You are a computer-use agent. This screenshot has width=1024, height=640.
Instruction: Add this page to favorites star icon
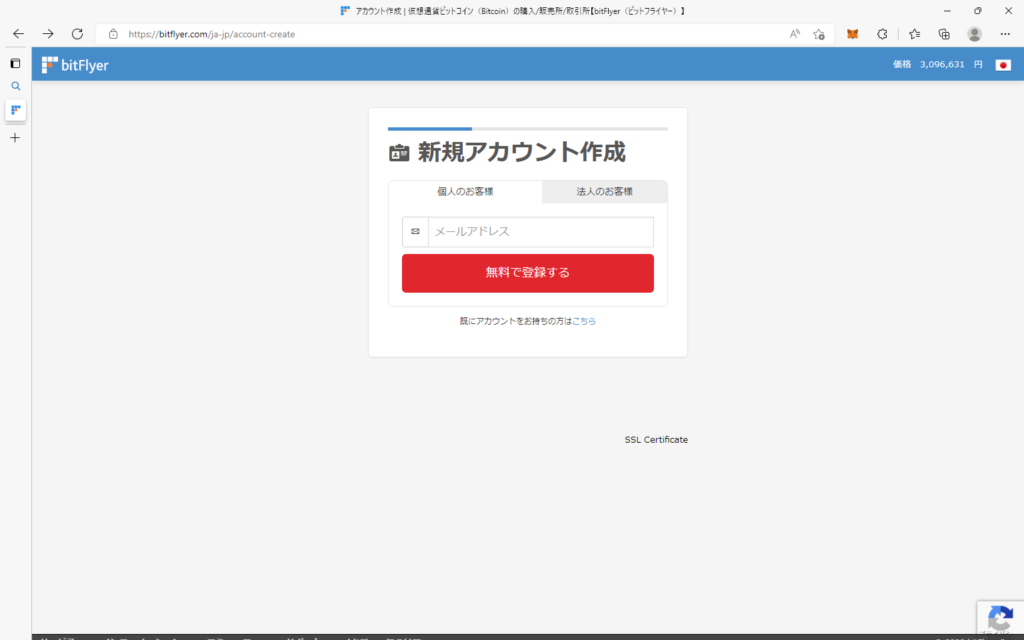point(819,34)
